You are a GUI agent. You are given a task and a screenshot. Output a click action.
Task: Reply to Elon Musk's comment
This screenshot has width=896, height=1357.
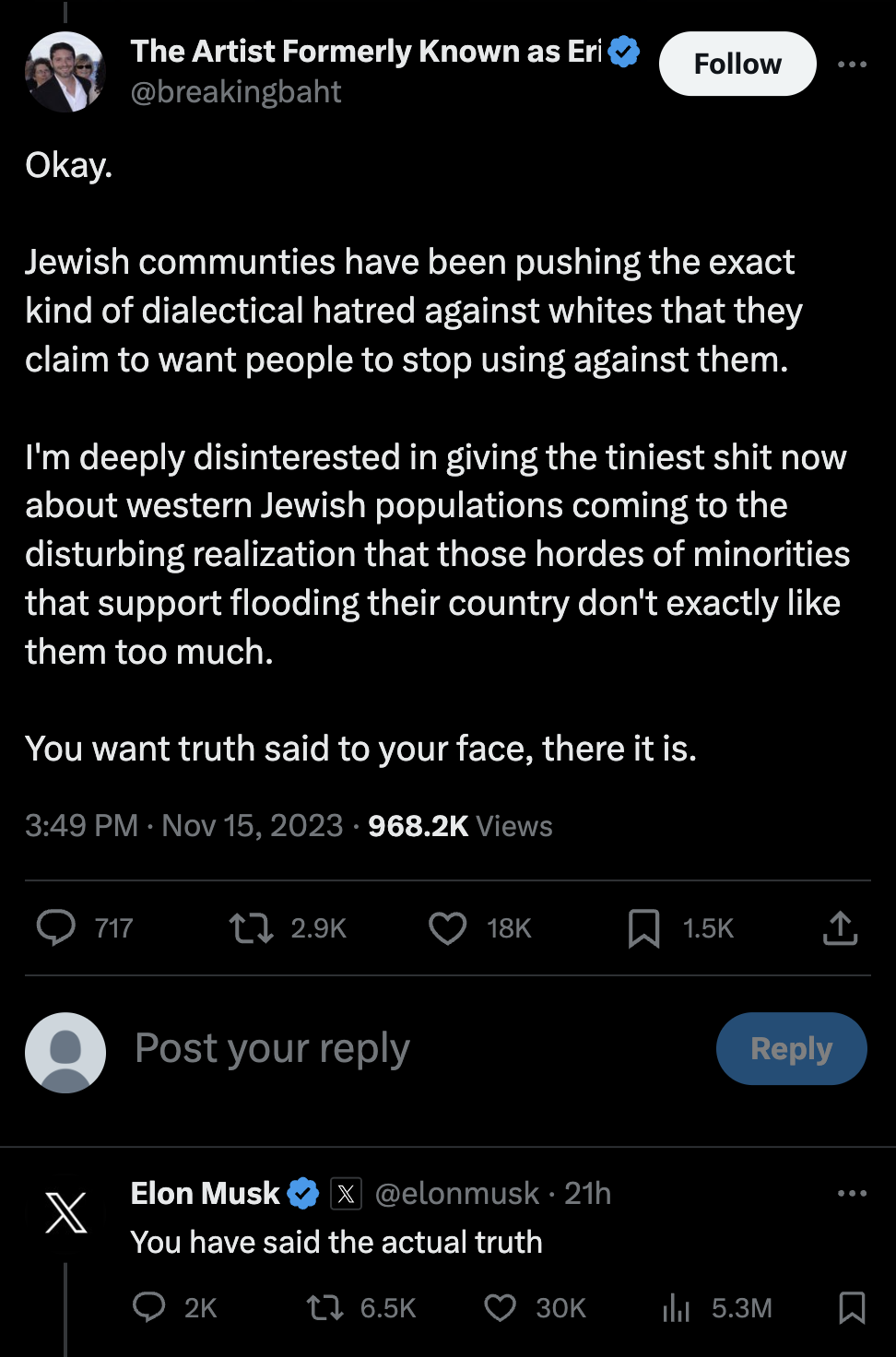tap(149, 1307)
